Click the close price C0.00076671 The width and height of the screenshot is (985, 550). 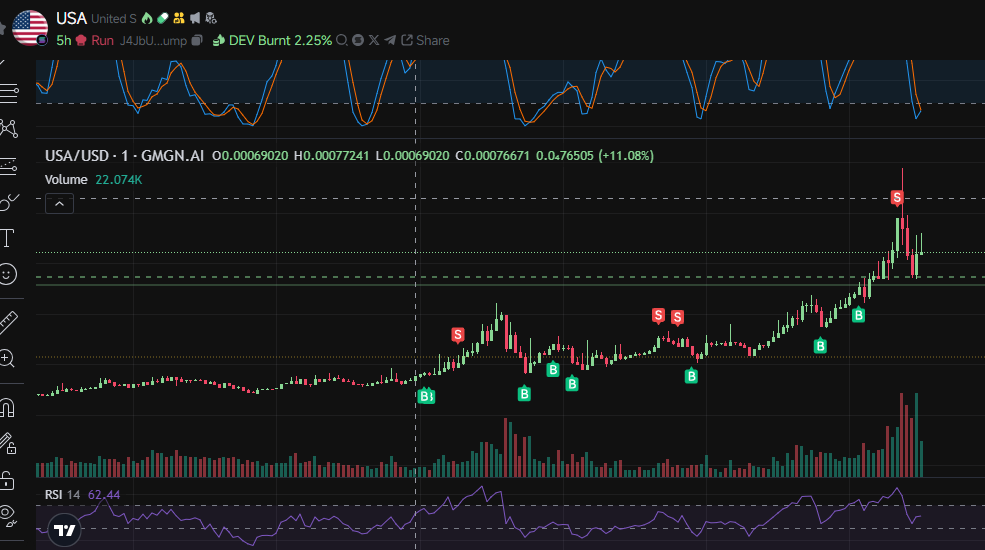492,156
